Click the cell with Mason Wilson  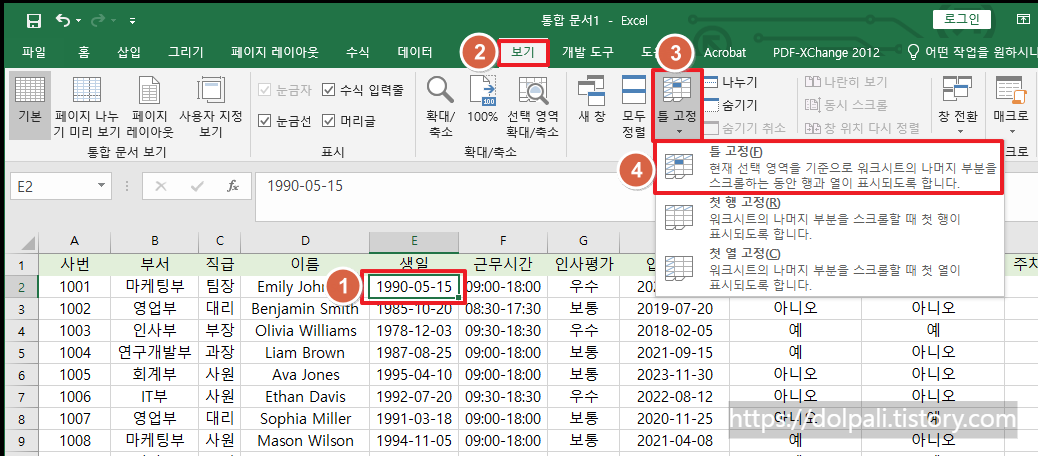(305, 441)
